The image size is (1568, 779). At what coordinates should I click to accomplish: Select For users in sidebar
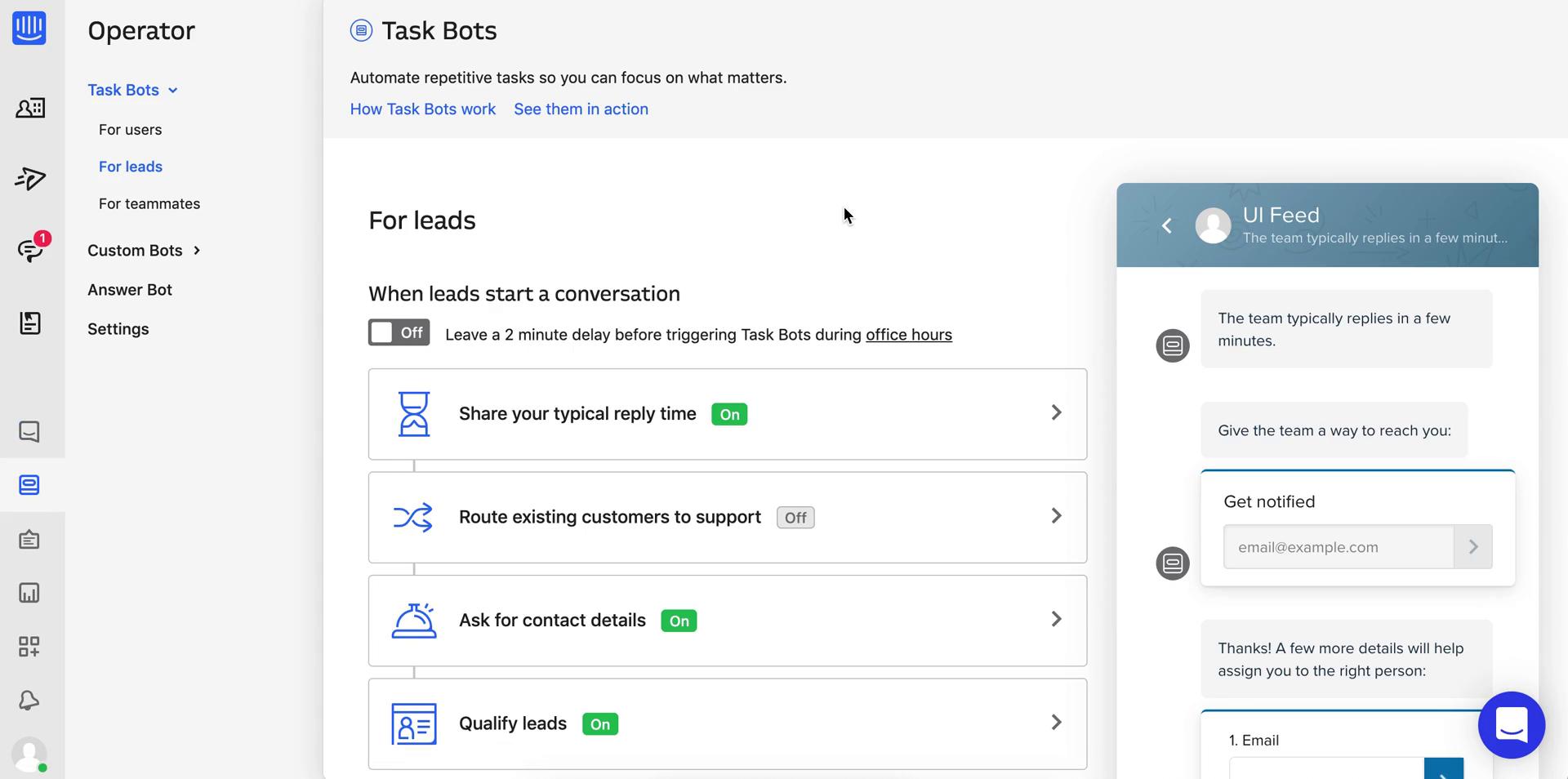[x=131, y=130]
